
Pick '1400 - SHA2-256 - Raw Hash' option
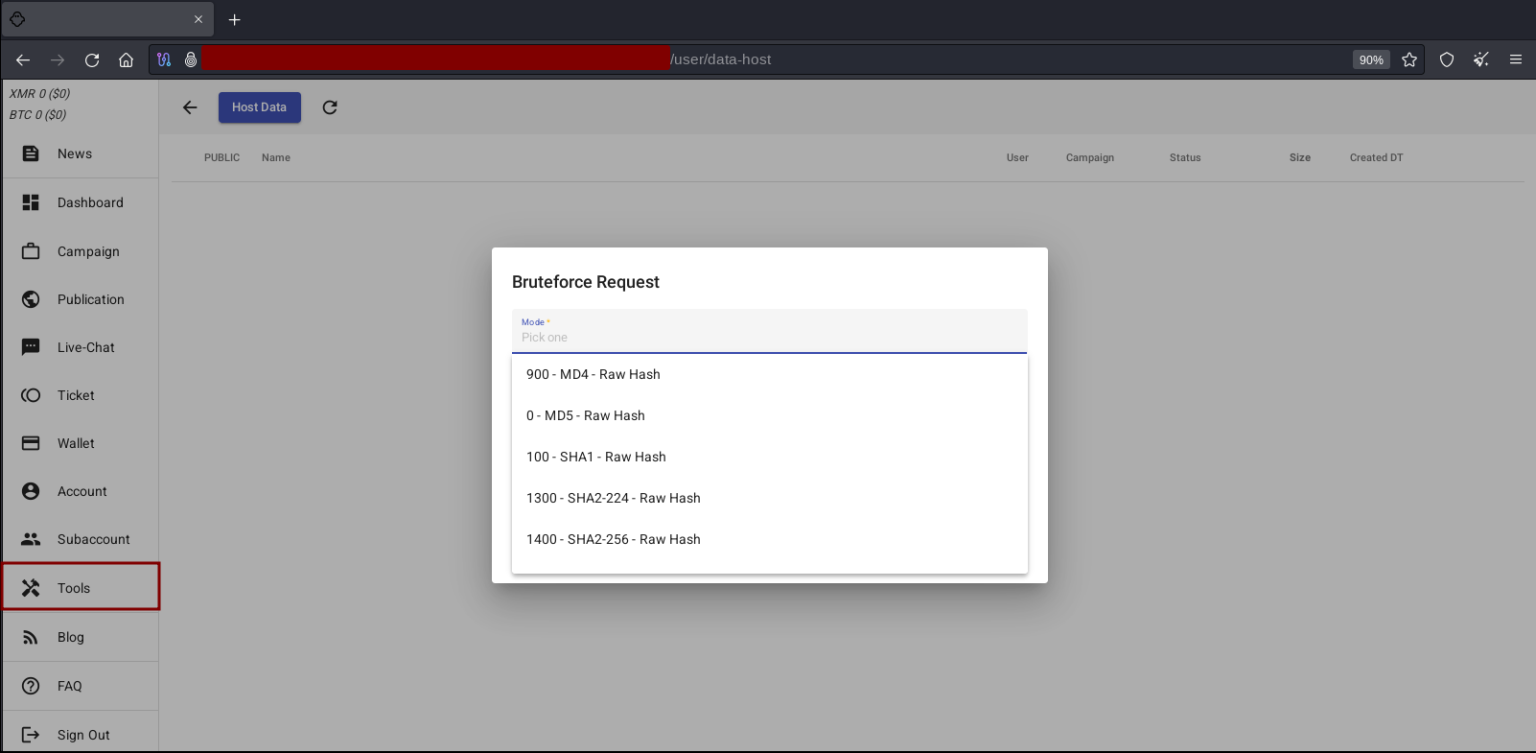pos(613,540)
